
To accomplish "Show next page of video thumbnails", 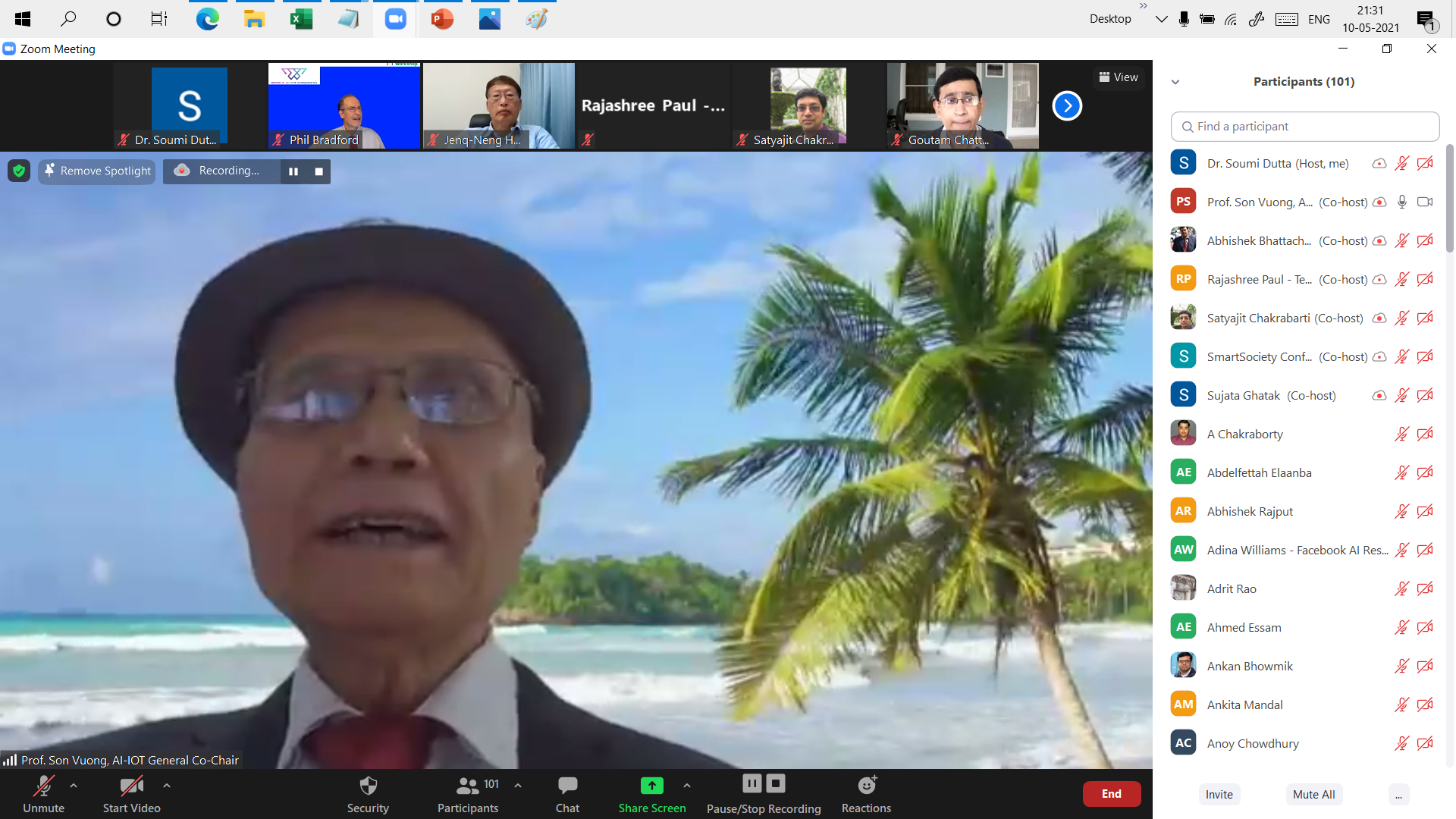I will (1067, 105).
